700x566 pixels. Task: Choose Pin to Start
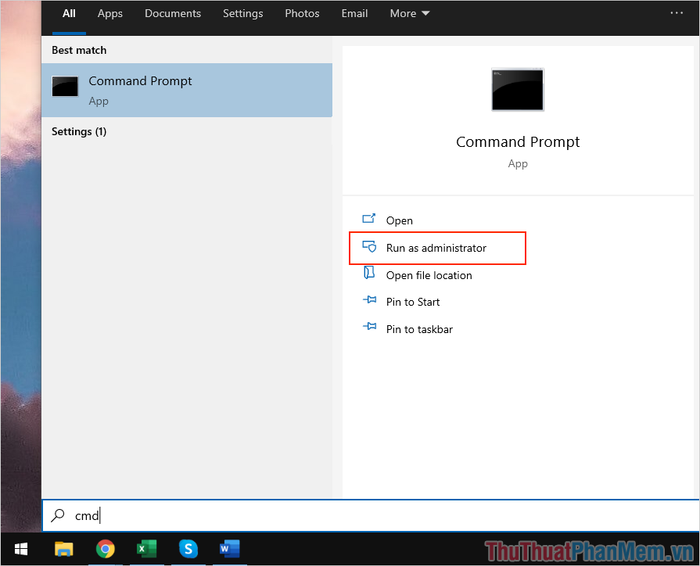pyautogui.click(x=412, y=302)
